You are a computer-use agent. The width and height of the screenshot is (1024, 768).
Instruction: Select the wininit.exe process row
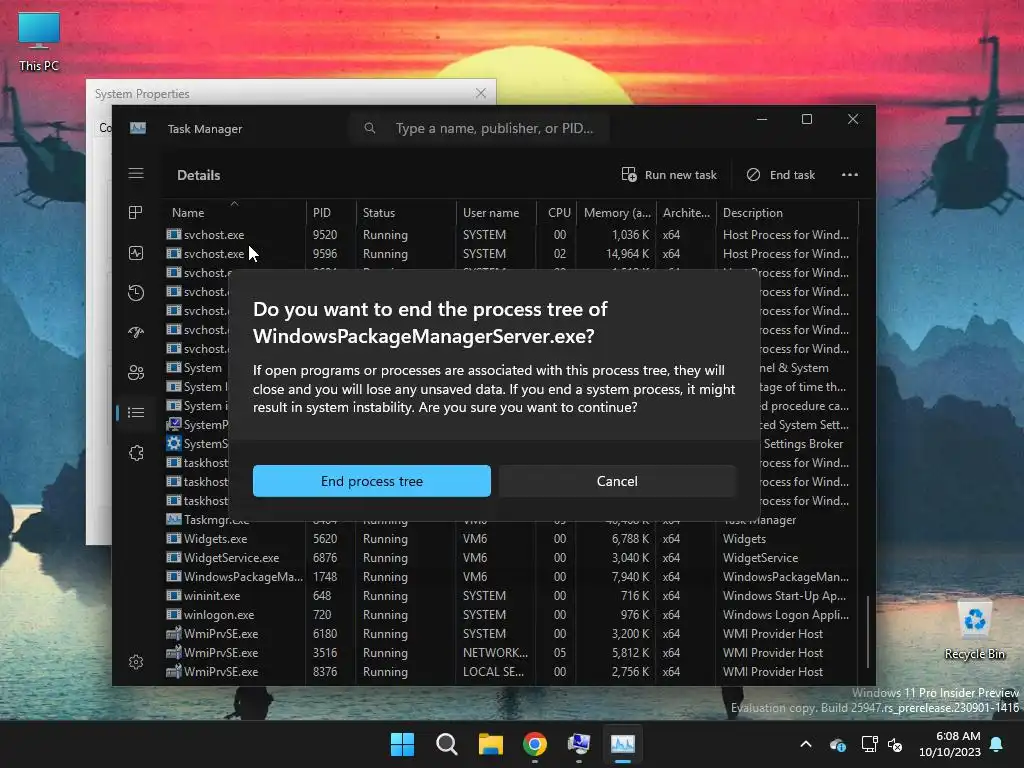coord(511,596)
